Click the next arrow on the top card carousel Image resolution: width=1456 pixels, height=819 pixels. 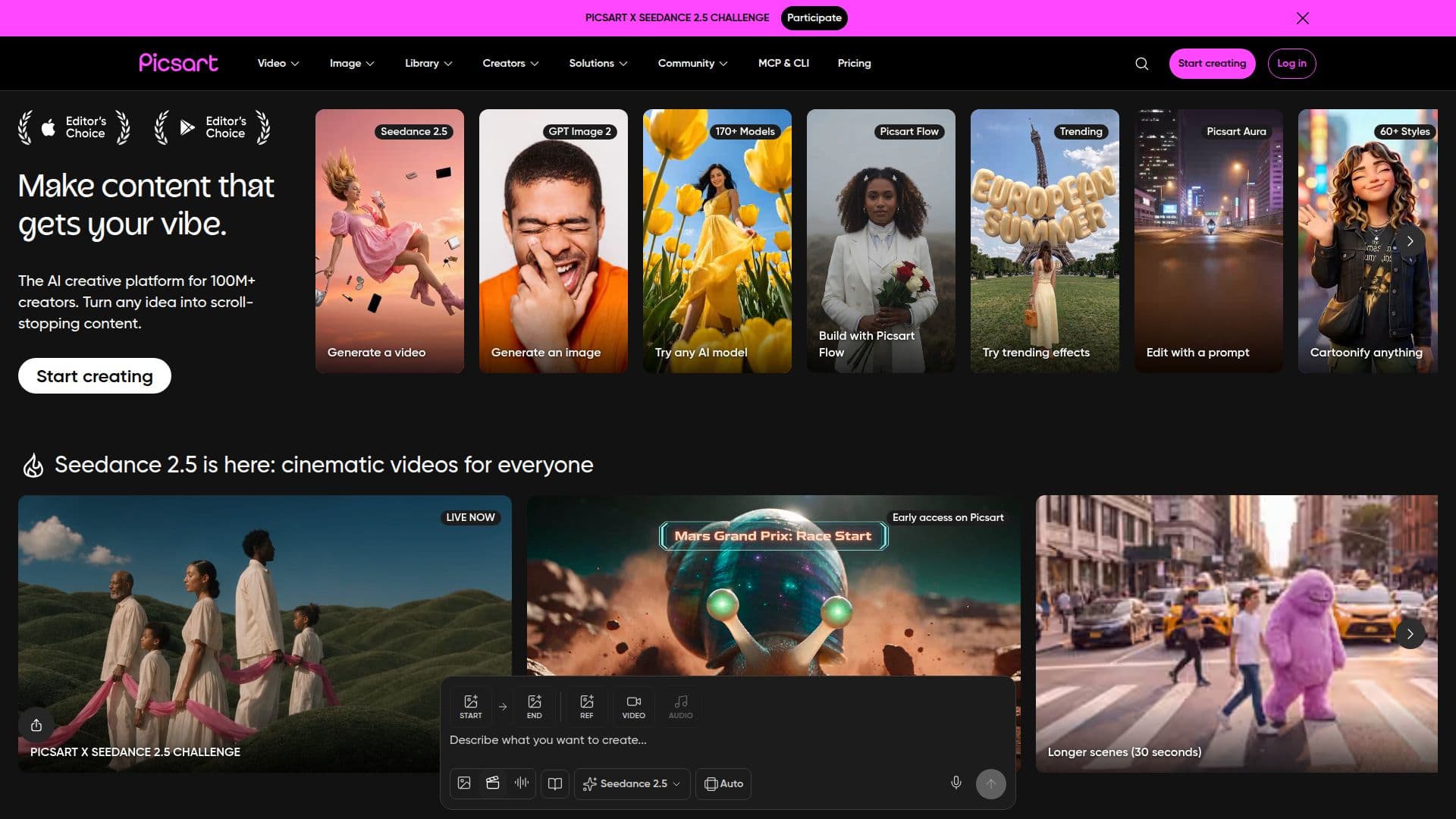[x=1410, y=241]
